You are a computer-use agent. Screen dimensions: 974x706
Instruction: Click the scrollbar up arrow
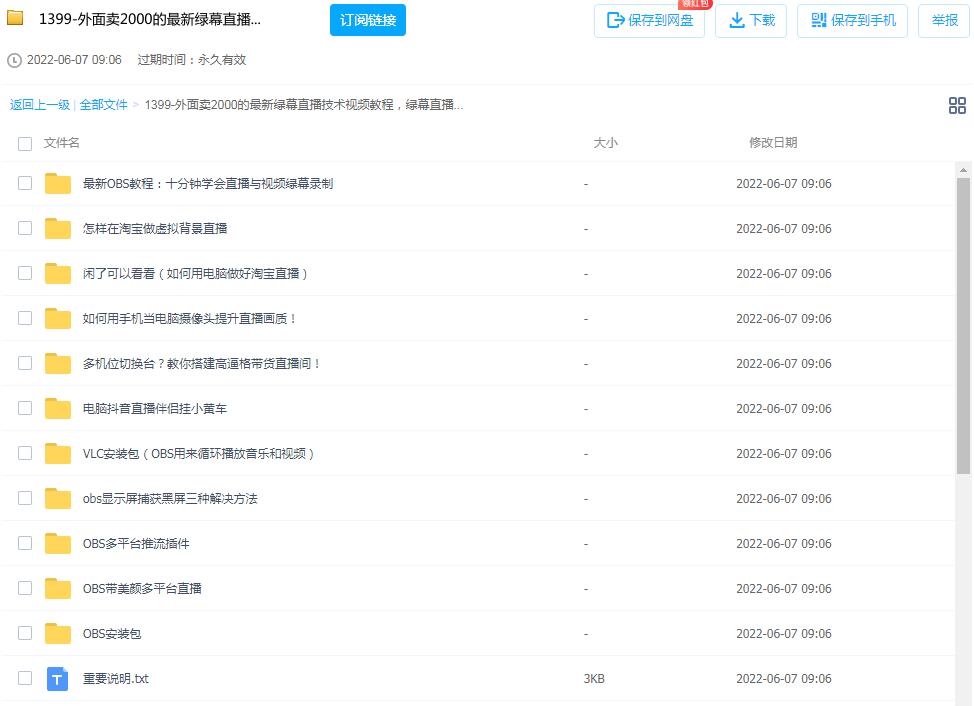(963, 170)
